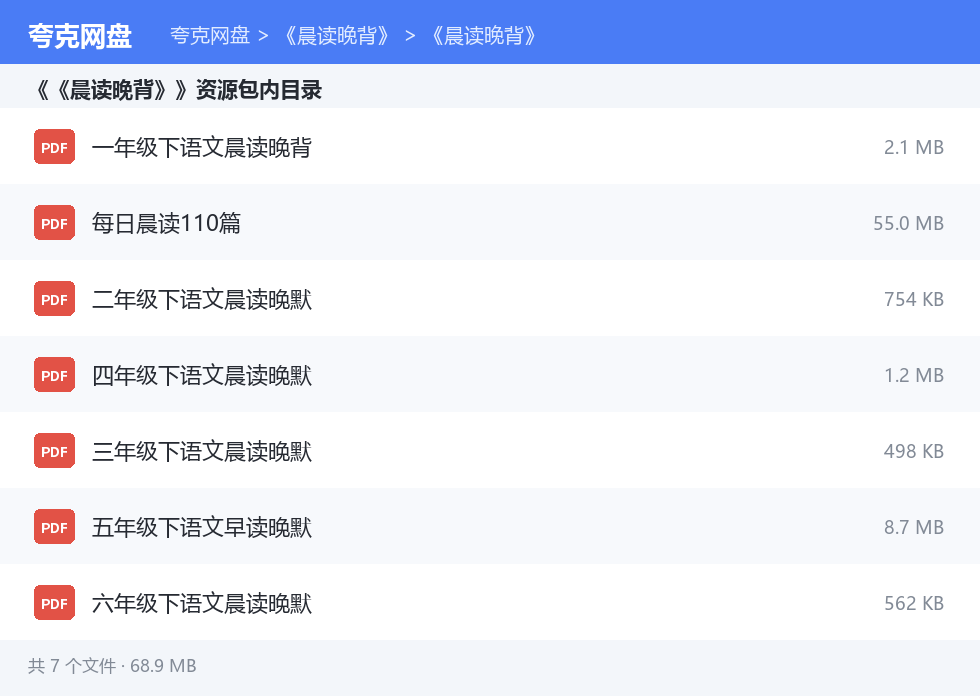This screenshot has height=696, width=980.
Task: Click the 562 KB size value
Action: 914,603
